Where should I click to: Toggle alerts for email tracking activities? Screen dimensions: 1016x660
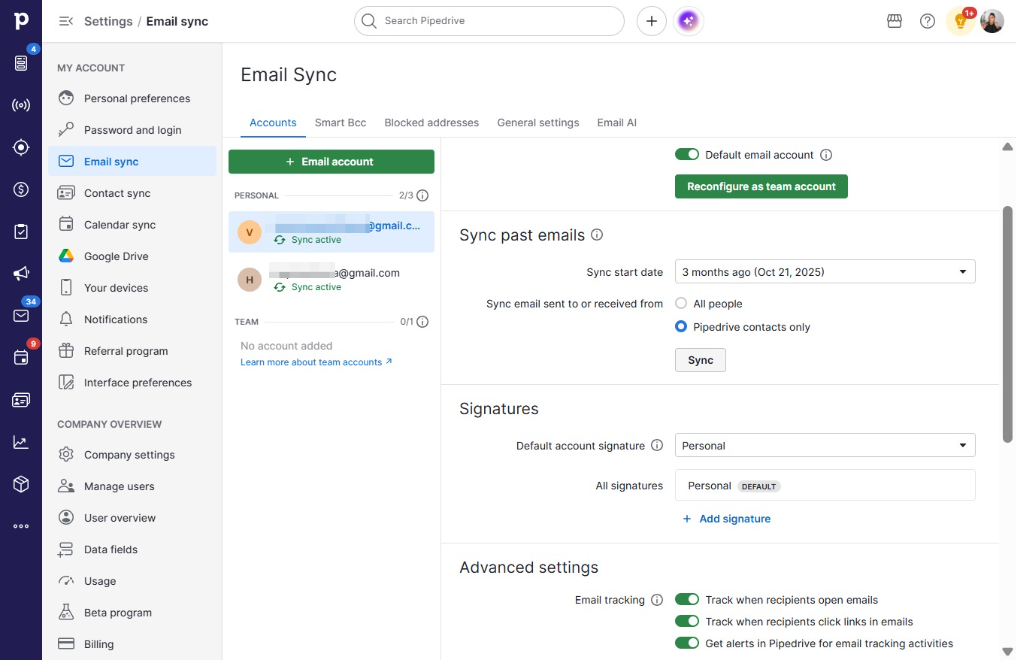tap(687, 643)
